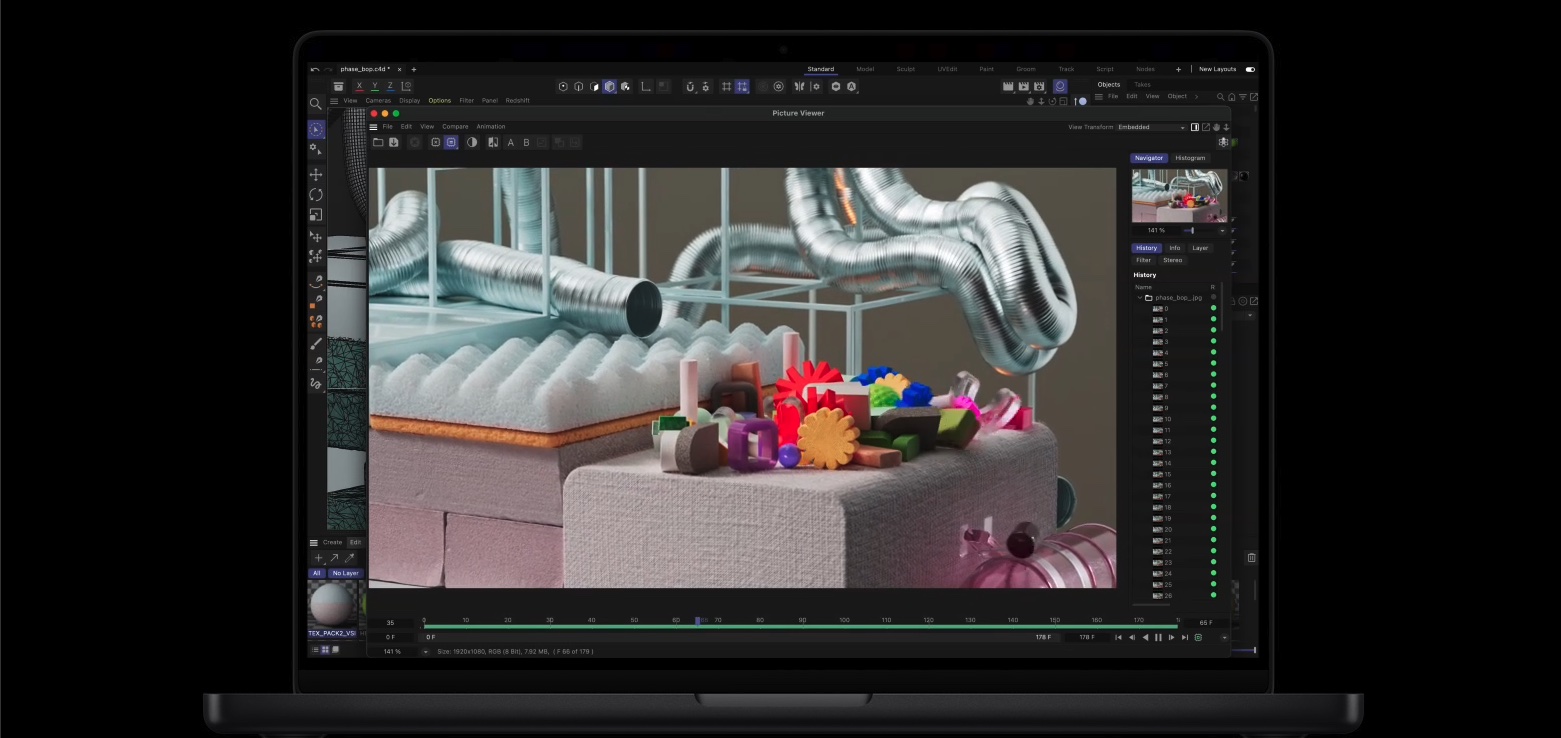Open the Compare menu in Picture Viewer
Screen dimensions: 1561x738
[455, 127]
